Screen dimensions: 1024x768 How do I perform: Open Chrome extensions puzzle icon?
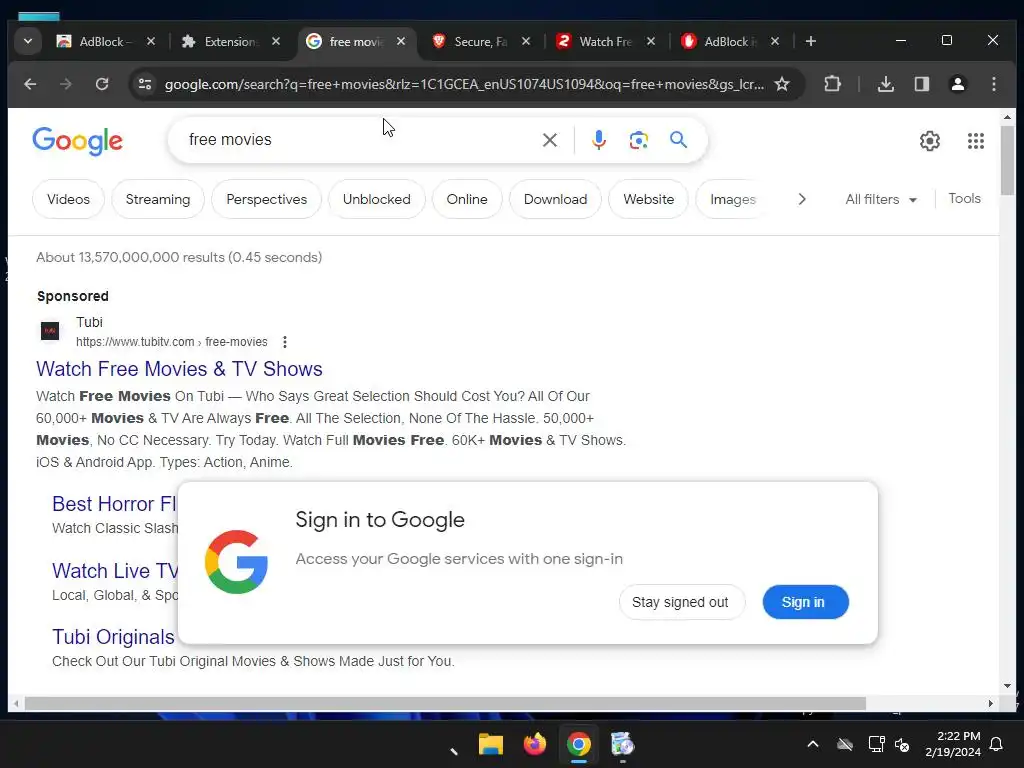(832, 84)
